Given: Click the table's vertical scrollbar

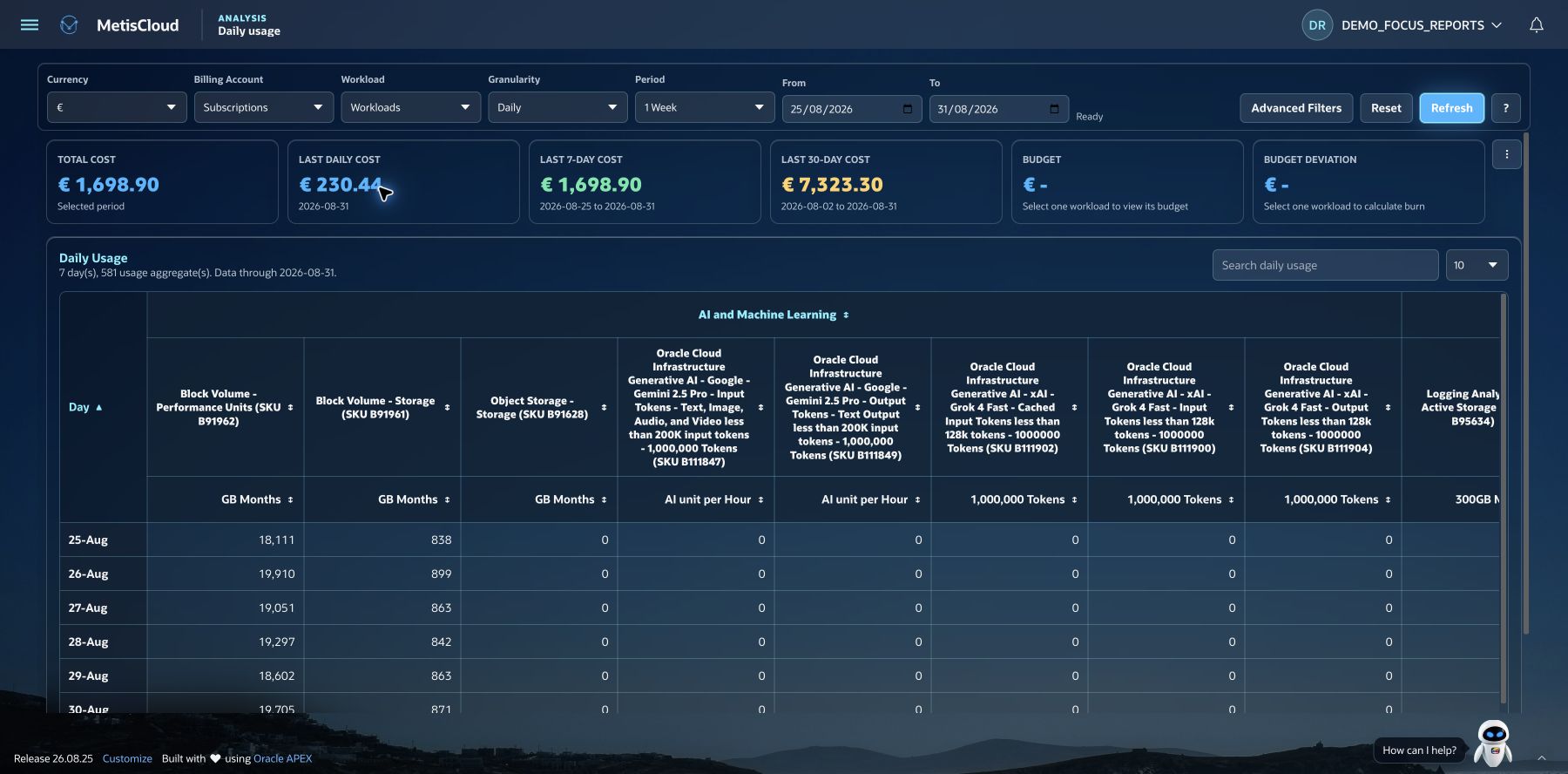Looking at the screenshot, I should pyautogui.click(x=1504, y=497).
